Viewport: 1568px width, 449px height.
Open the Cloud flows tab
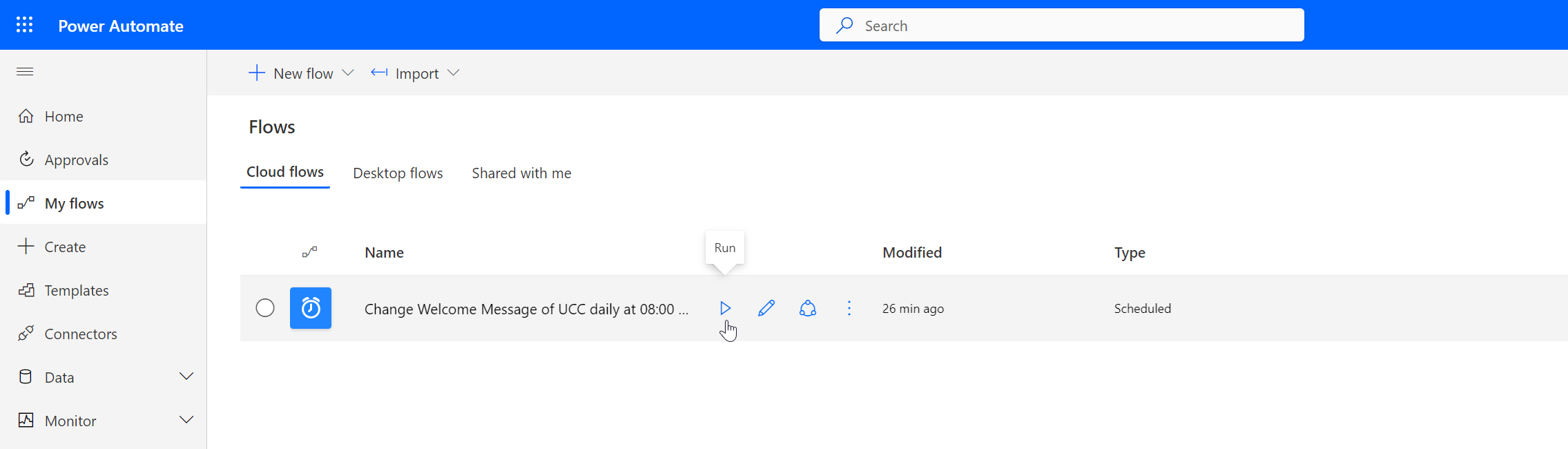[285, 172]
